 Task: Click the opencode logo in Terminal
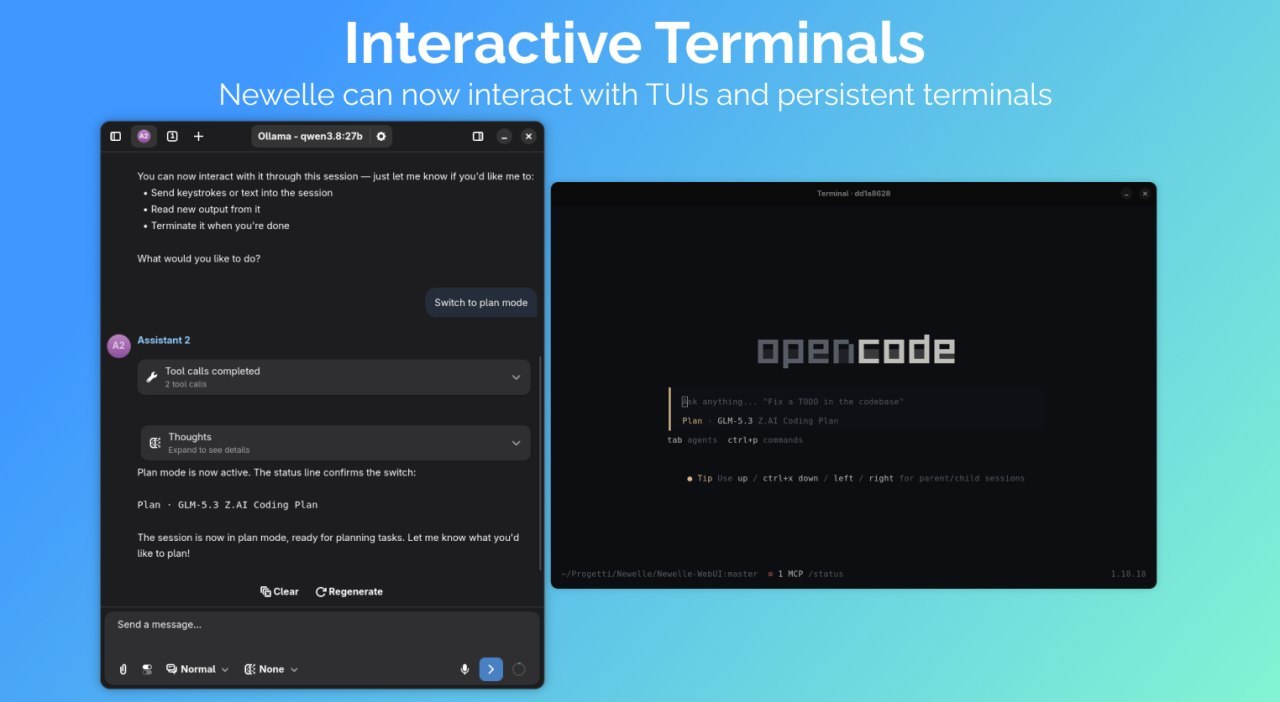click(856, 350)
